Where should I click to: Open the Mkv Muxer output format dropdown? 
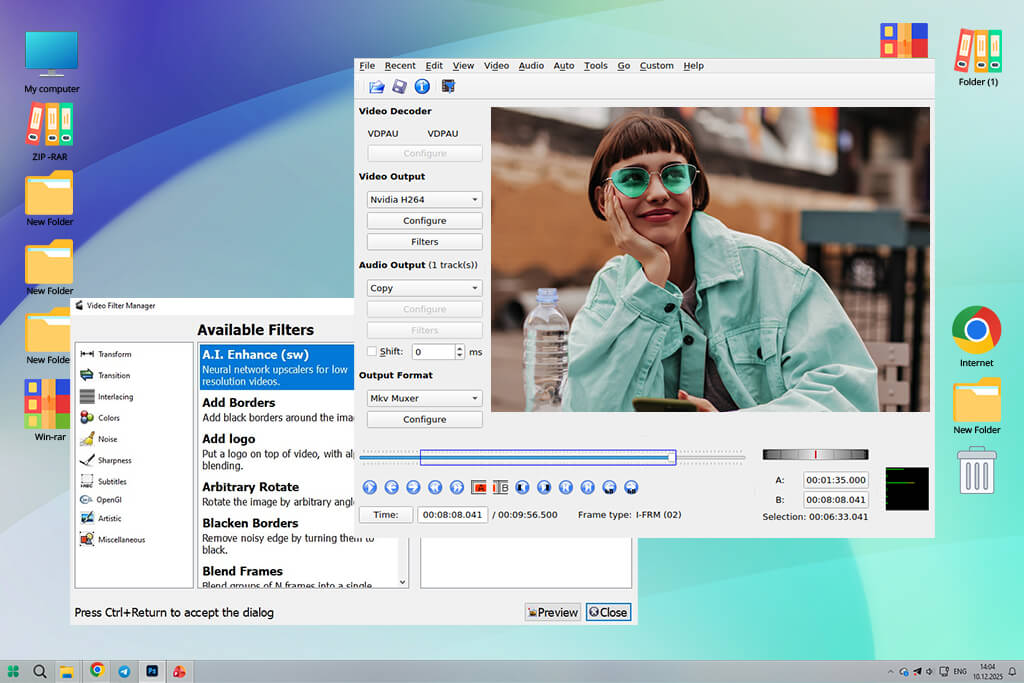click(424, 398)
